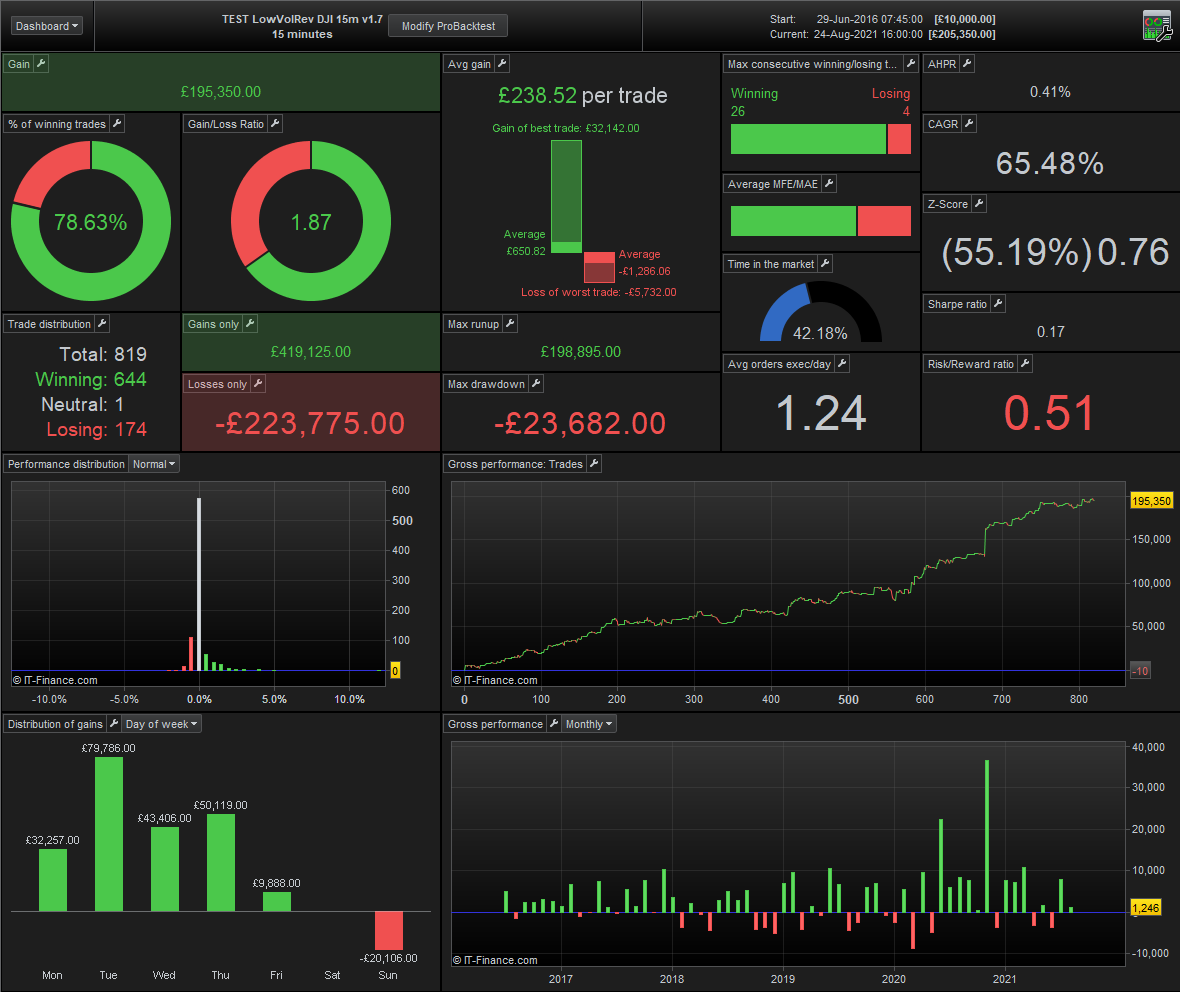This screenshot has height=992, width=1180.
Task: Click the Max drawdown wrench icon
Action: [x=536, y=384]
